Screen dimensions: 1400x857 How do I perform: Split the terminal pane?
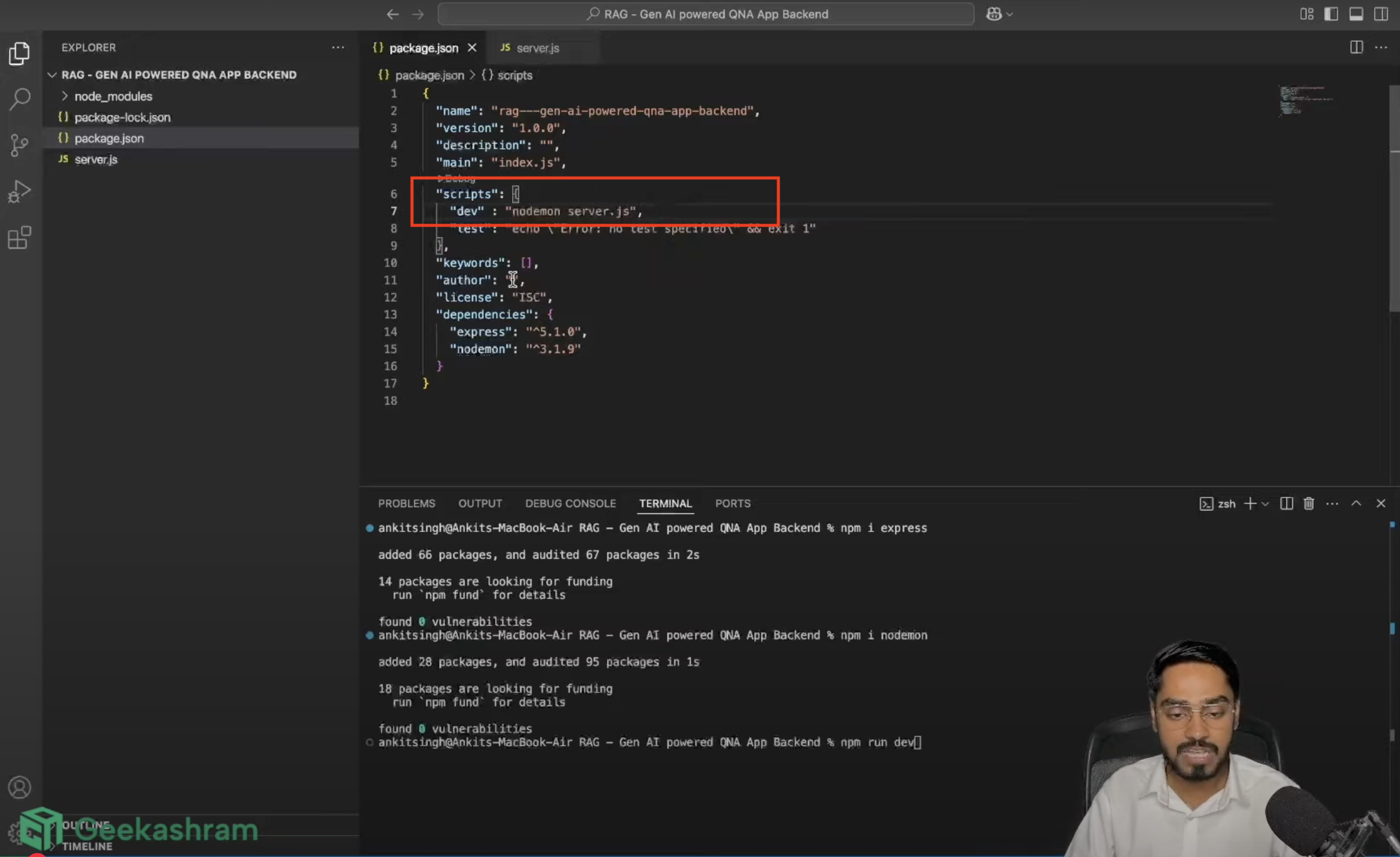tap(1287, 504)
